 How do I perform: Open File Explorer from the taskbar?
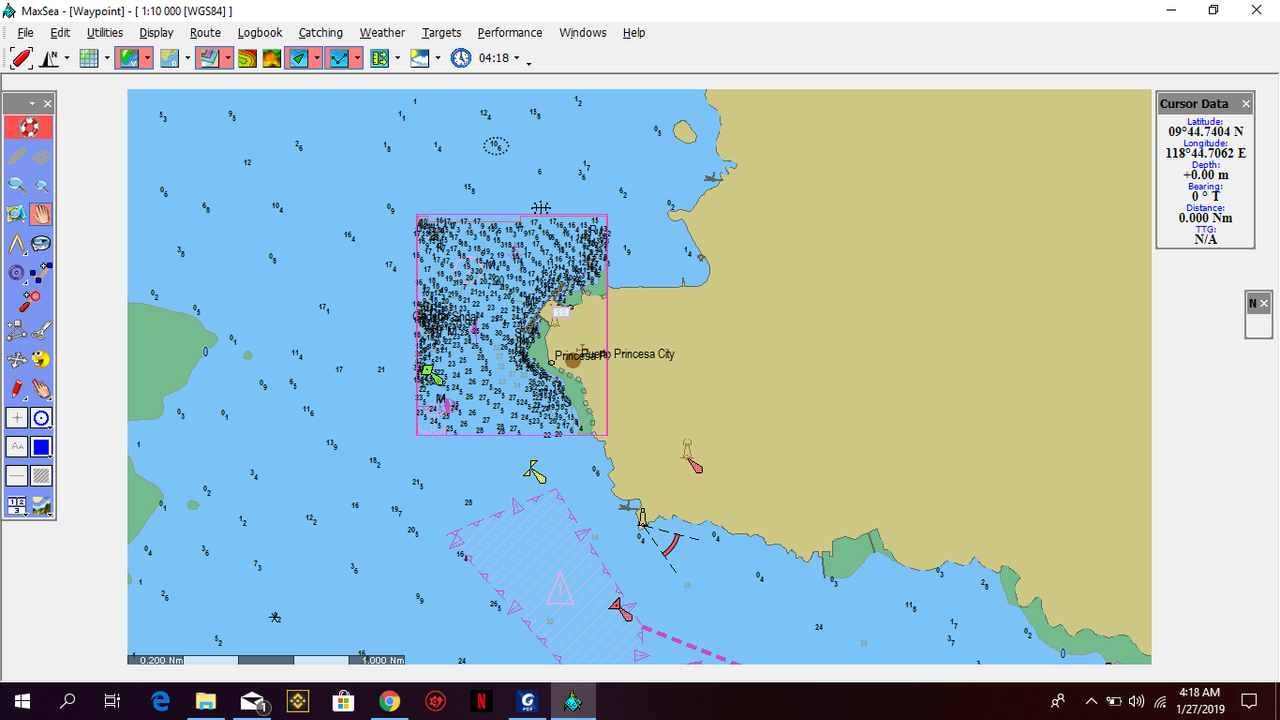pyautogui.click(x=206, y=701)
